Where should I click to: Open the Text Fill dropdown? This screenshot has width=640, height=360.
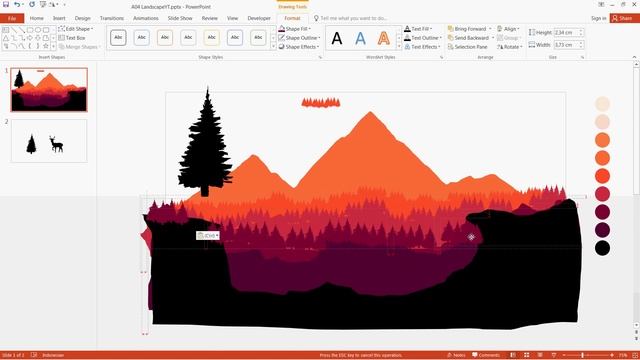point(418,29)
